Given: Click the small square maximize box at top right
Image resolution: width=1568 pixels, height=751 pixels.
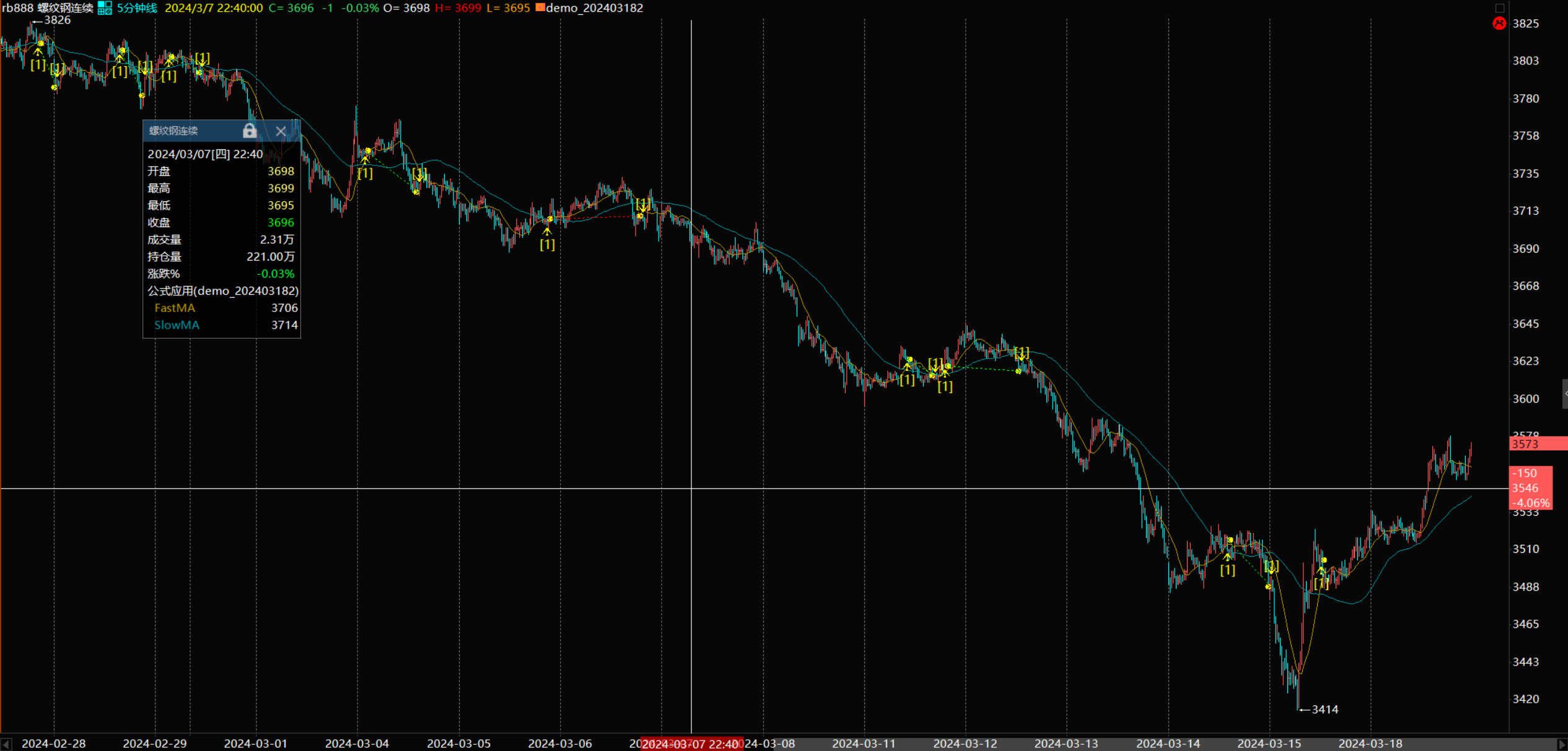Looking at the screenshot, I should (1500, 8).
